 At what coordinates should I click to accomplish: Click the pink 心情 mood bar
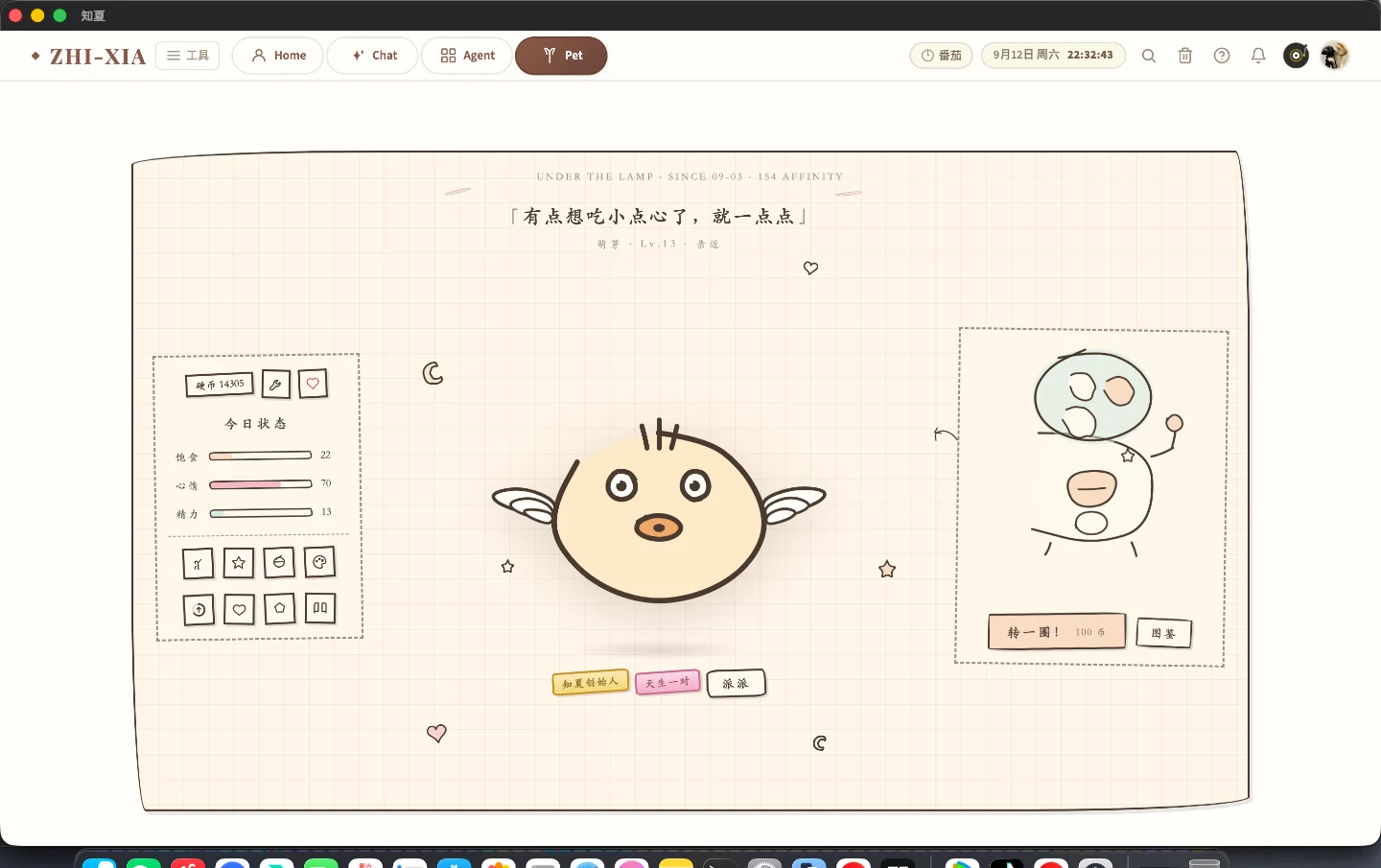[260, 484]
